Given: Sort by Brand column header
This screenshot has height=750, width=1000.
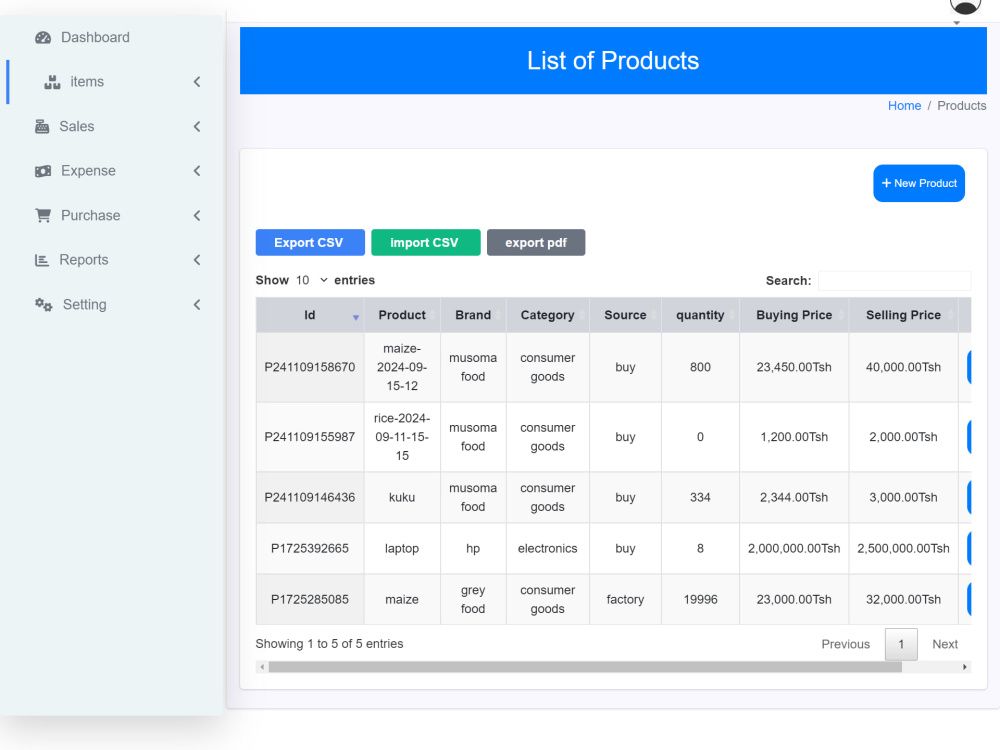Looking at the screenshot, I should coord(473,315).
